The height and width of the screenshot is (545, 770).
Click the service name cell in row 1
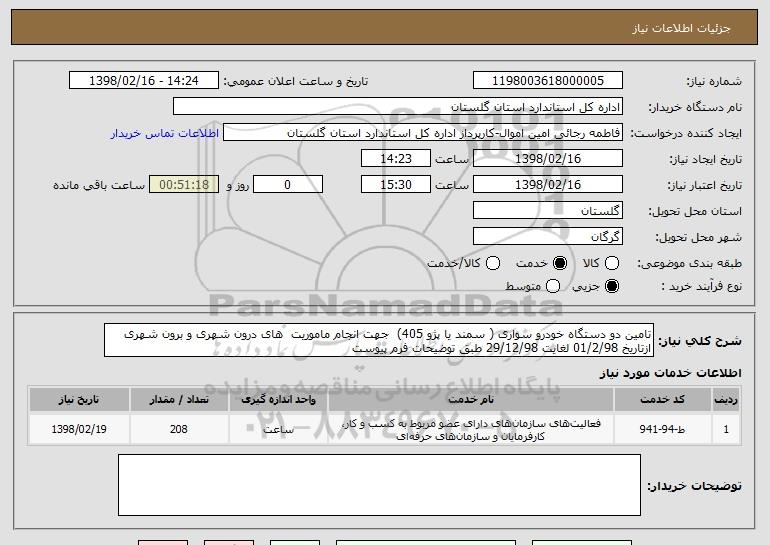pyautogui.click(x=471, y=430)
